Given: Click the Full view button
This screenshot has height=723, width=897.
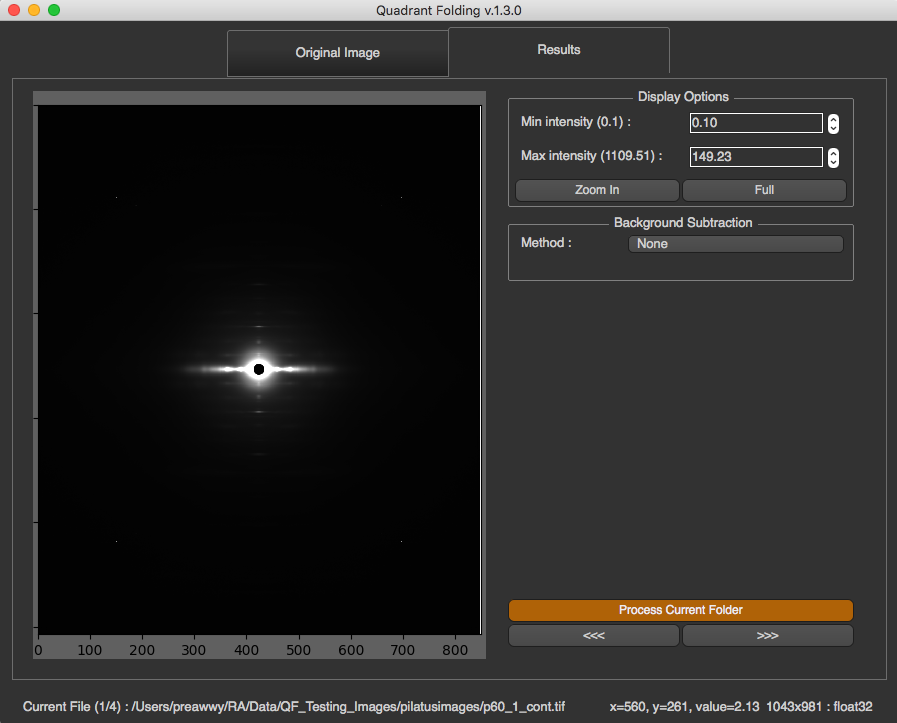Looking at the screenshot, I should tap(764, 190).
